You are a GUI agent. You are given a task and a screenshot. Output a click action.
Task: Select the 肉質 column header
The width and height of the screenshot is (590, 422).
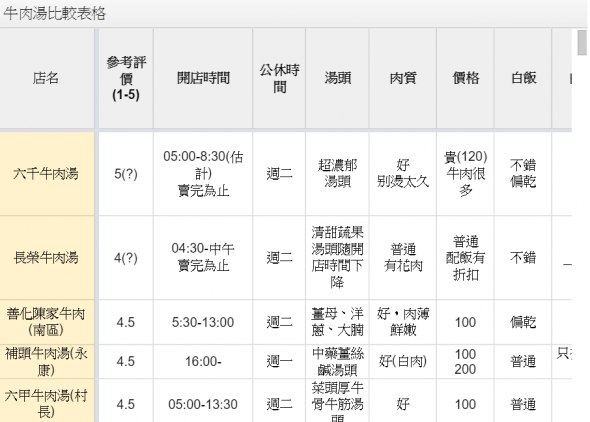pos(403,78)
